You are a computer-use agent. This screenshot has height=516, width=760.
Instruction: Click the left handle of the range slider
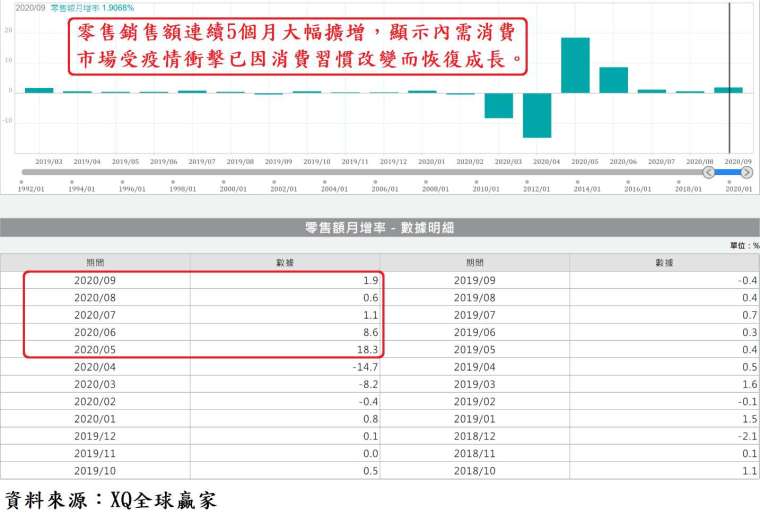pyautogui.click(x=709, y=172)
